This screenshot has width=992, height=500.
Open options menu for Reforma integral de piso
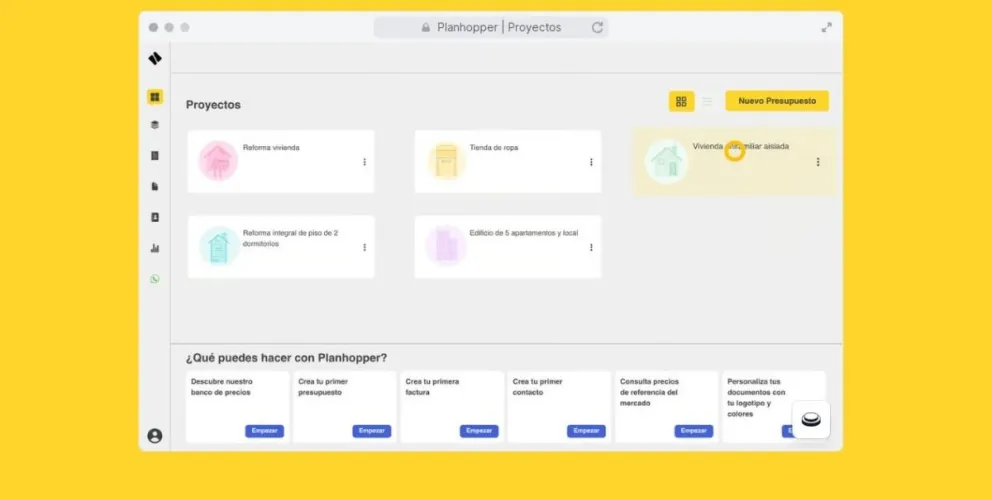(x=364, y=247)
